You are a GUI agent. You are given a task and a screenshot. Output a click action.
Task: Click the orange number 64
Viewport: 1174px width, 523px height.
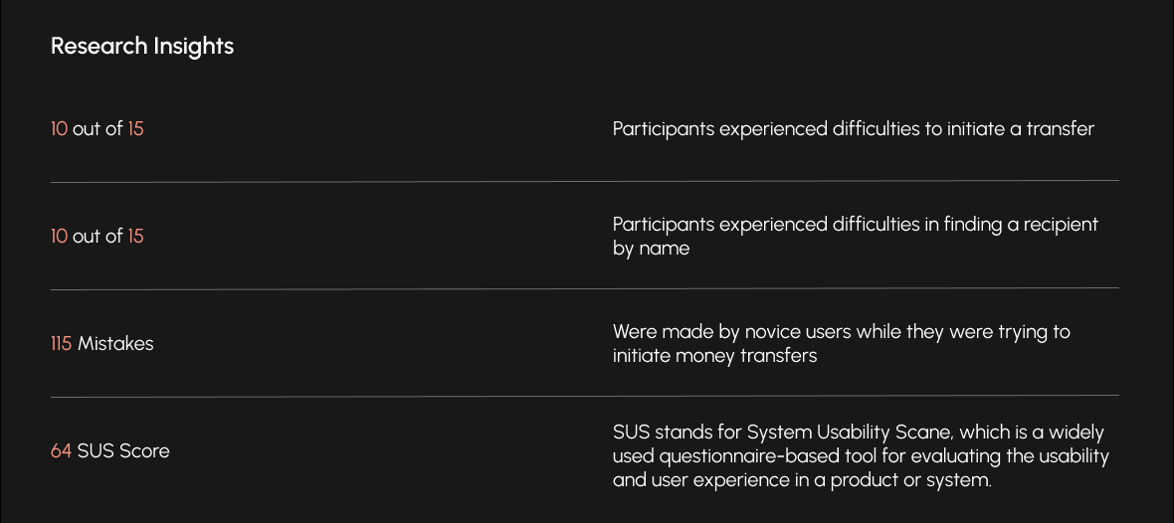click(x=61, y=451)
